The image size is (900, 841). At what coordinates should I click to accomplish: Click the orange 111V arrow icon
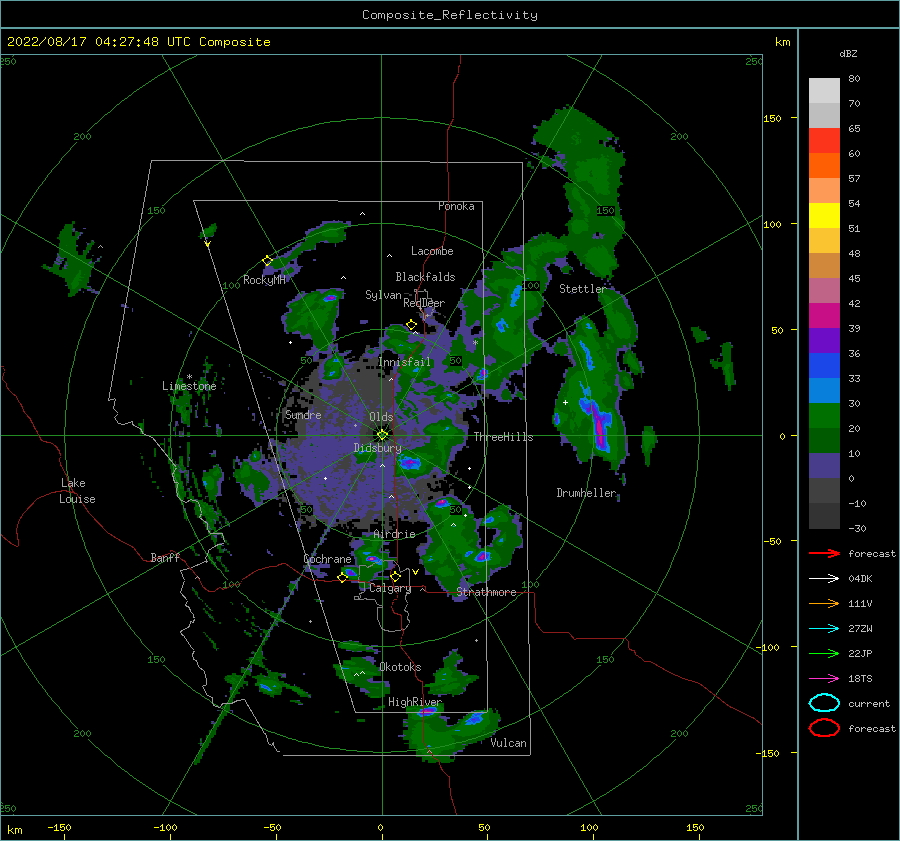click(x=824, y=603)
